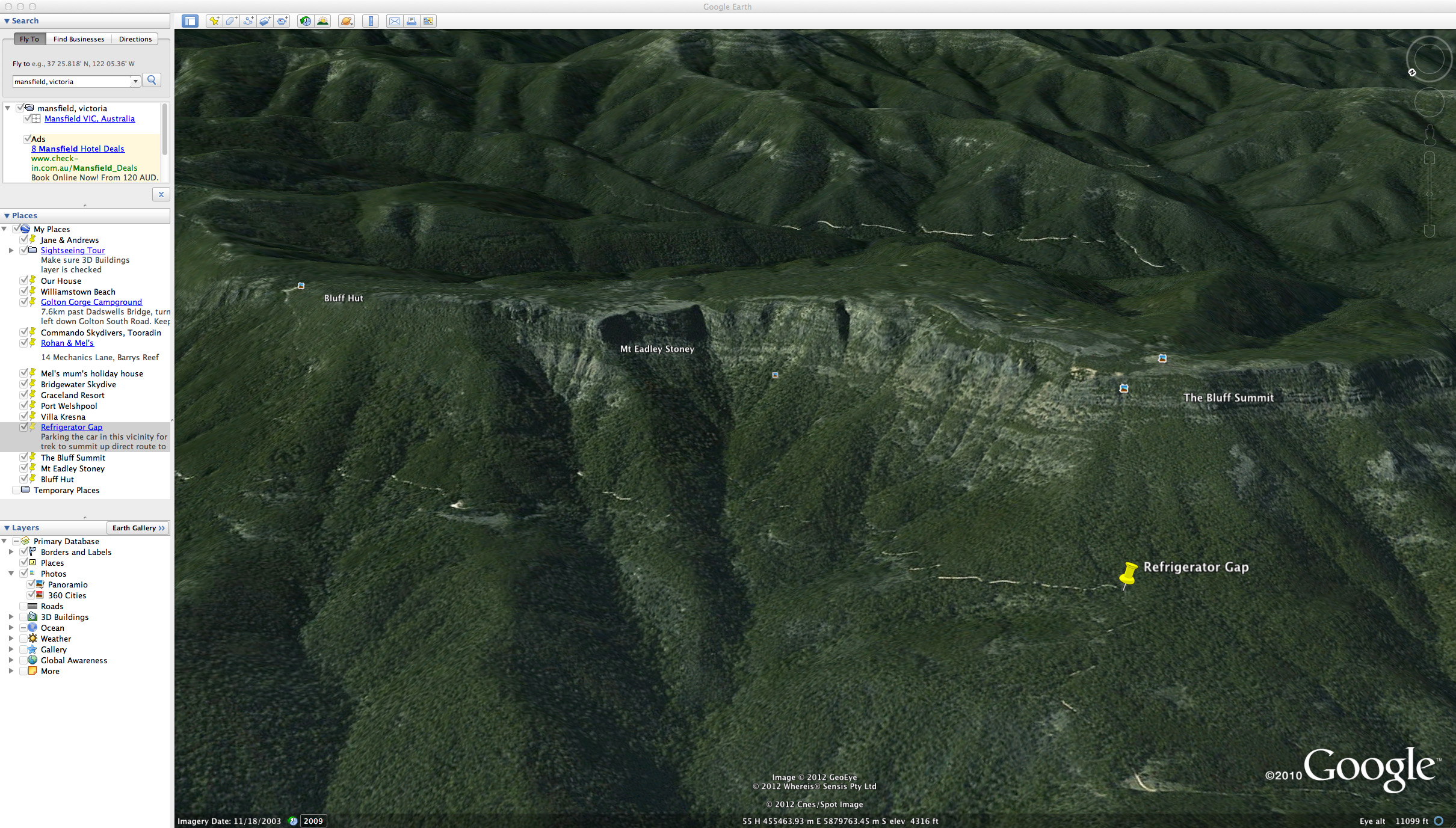Collapse the My Places tree
Image resolution: width=1456 pixels, height=828 pixels.
click(4, 229)
